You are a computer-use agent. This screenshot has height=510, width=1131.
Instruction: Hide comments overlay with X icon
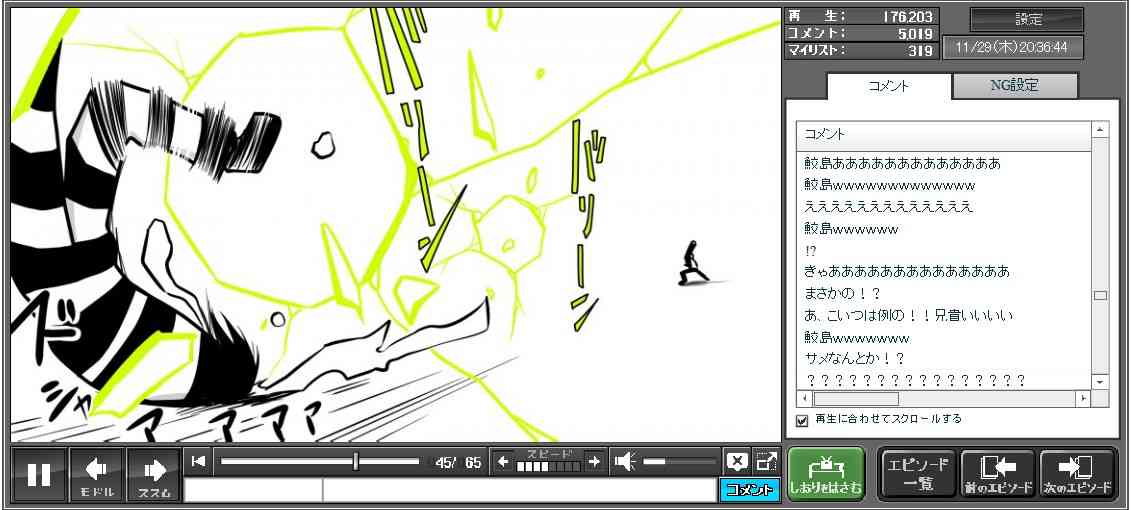(x=737, y=461)
